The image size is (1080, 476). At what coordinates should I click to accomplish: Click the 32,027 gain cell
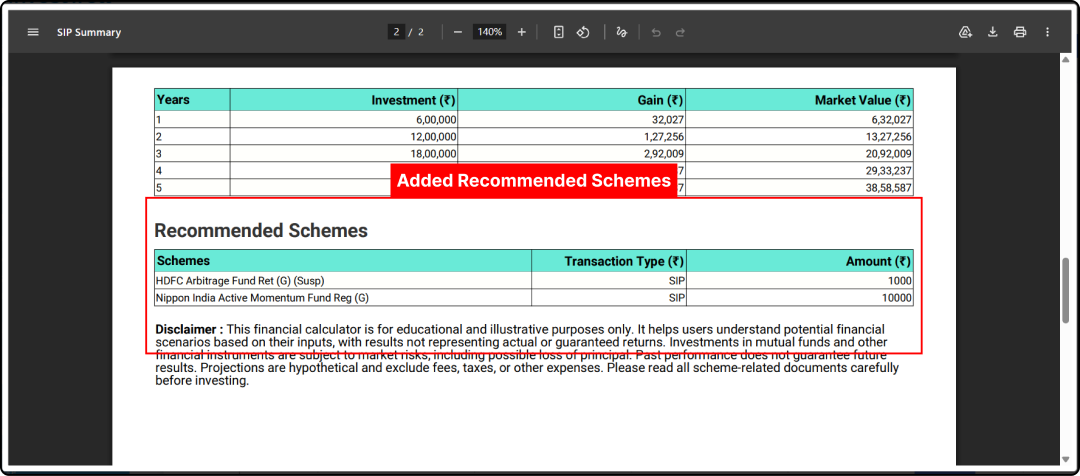pyautogui.click(x=572, y=119)
